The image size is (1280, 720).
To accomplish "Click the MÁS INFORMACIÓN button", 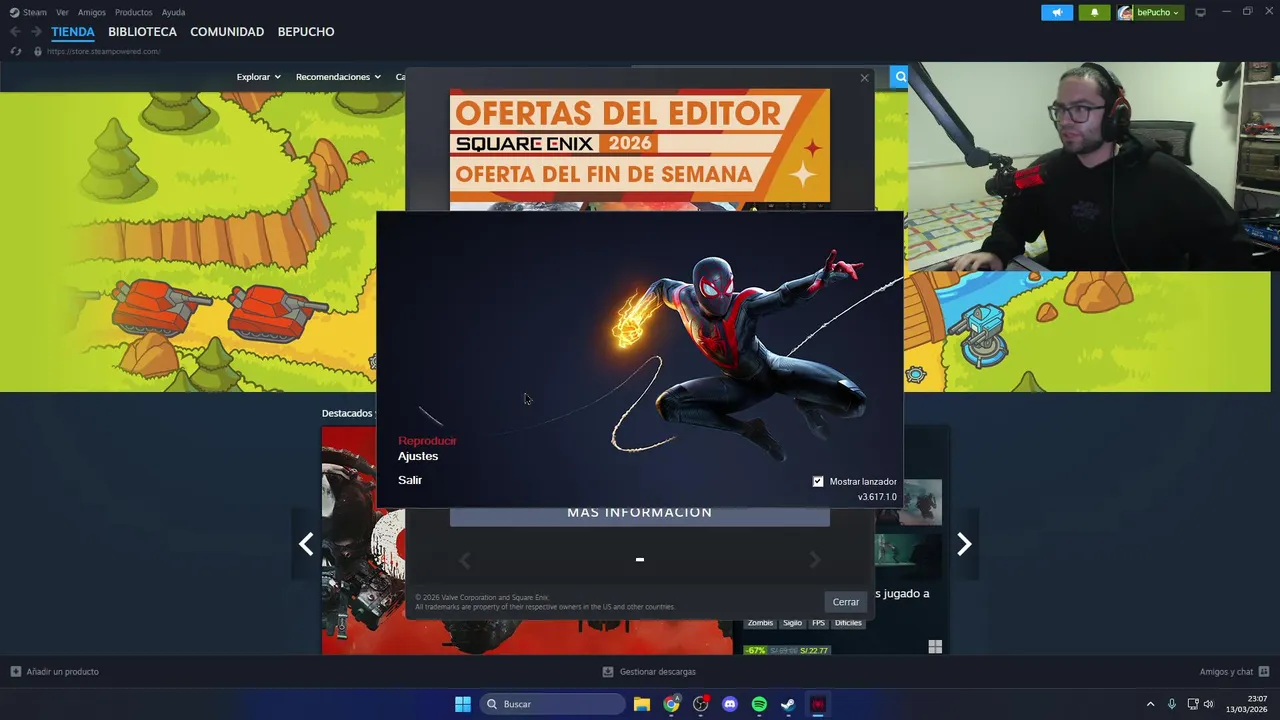I will pos(639,514).
